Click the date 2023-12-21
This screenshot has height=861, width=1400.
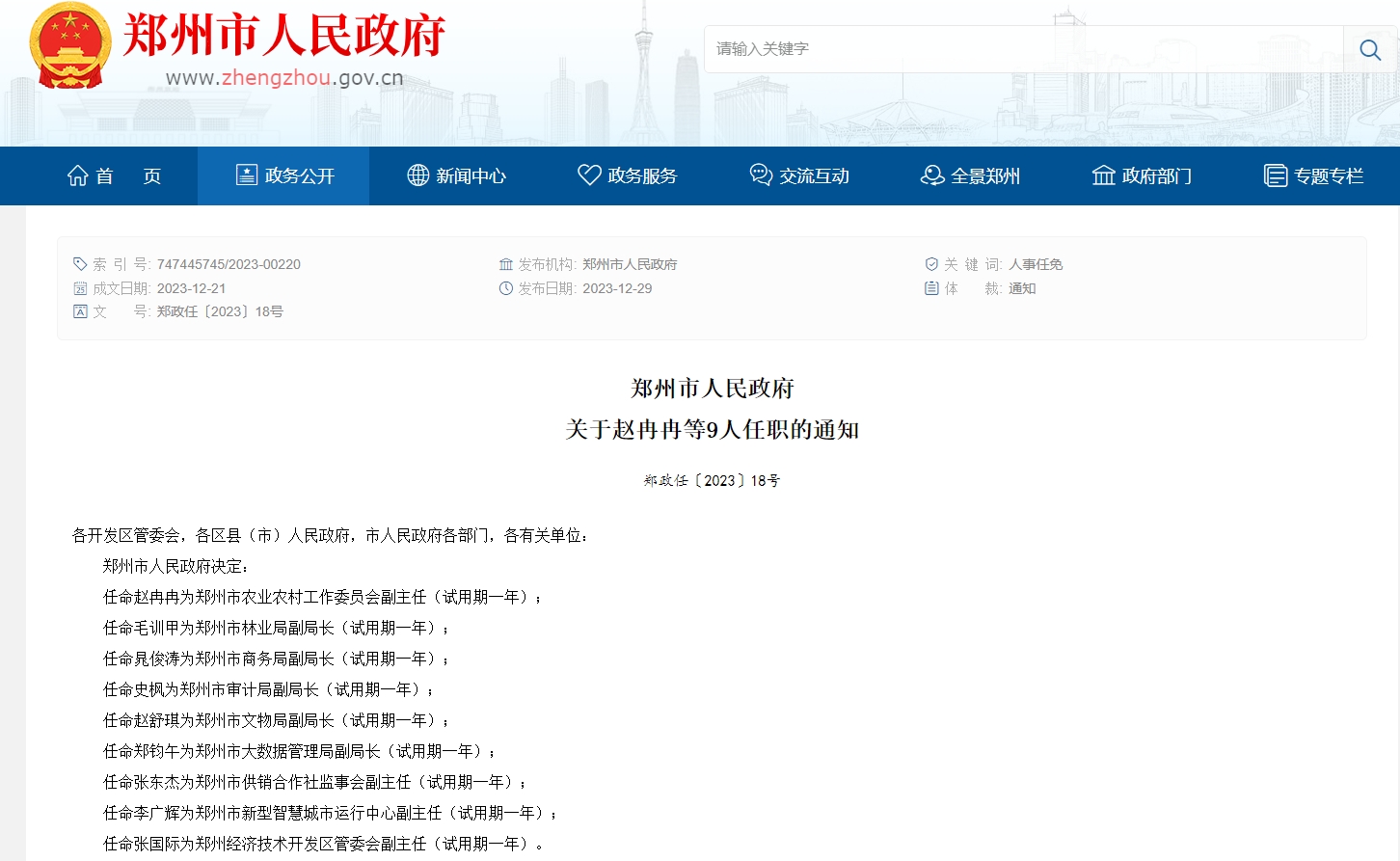click(191, 288)
